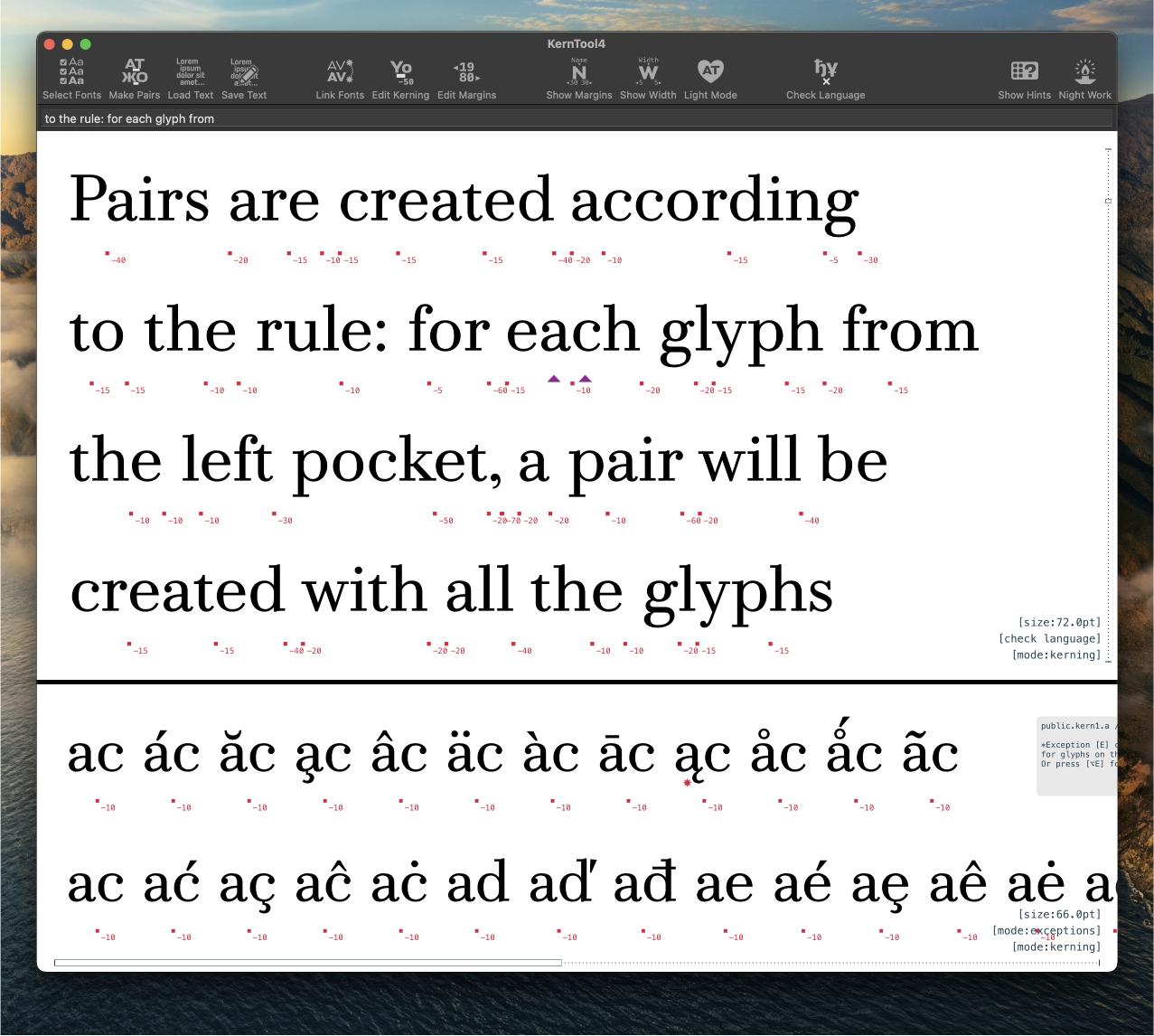Click the [check language] status label
The image size is (1154, 1036).
[1050, 638]
